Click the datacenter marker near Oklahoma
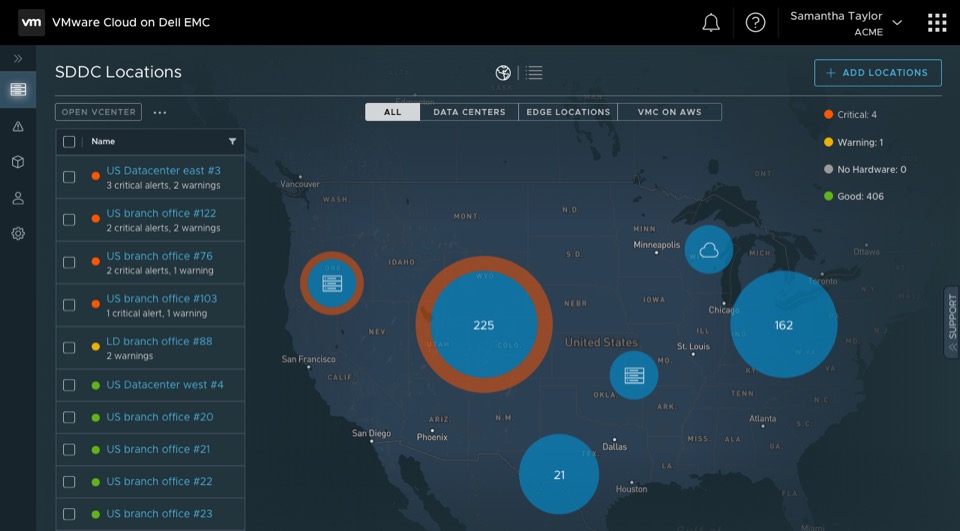 [634, 375]
